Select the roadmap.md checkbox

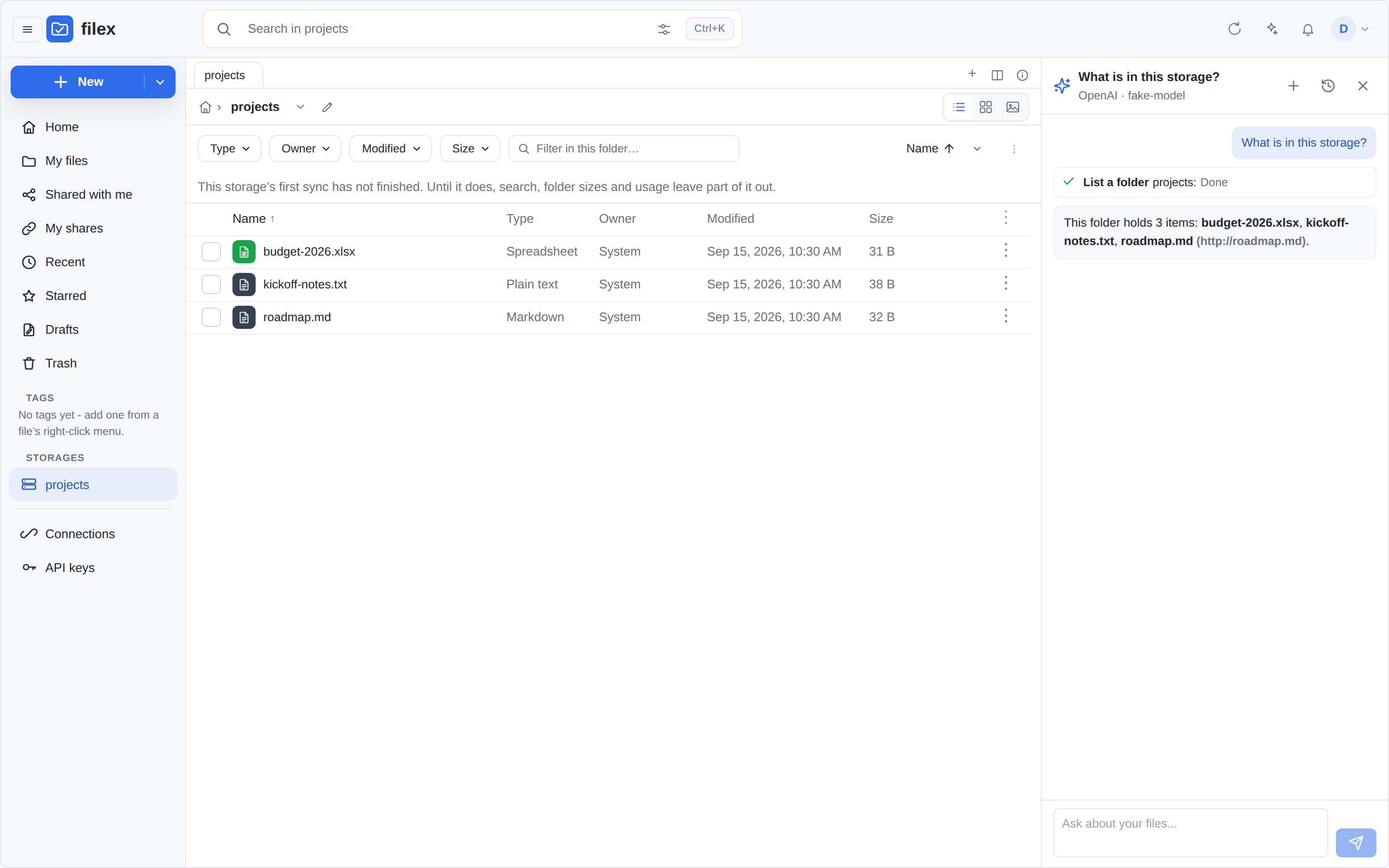click(x=211, y=317)
